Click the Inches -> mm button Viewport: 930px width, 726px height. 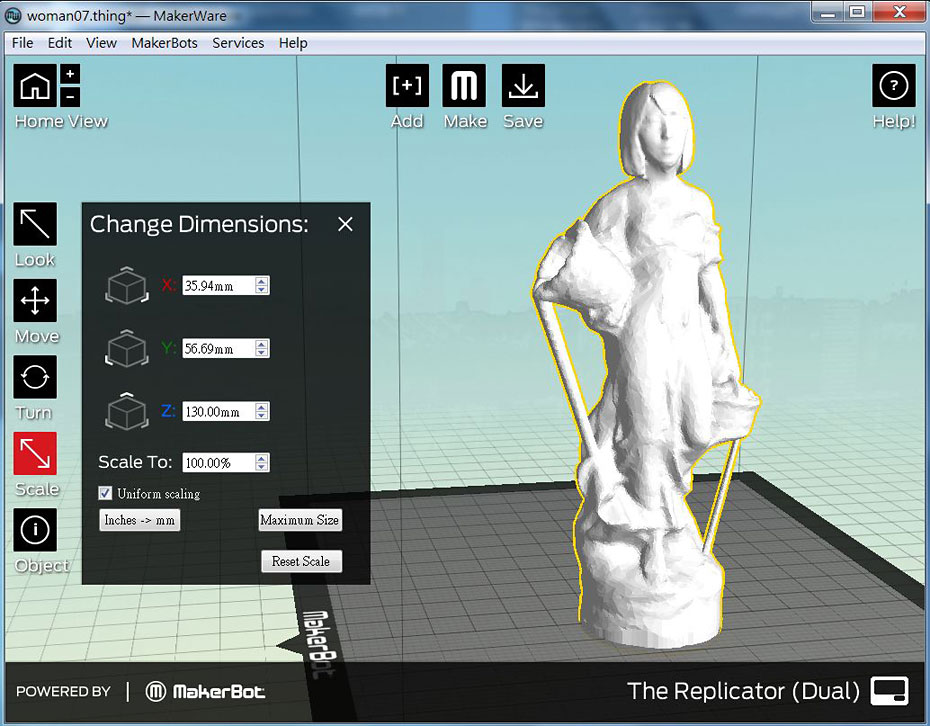[140, 520]
